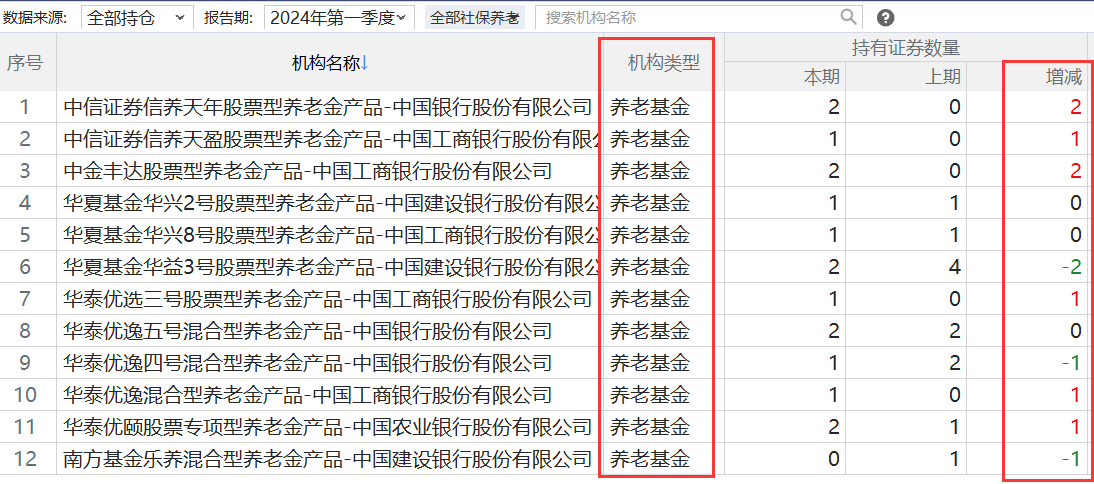1094x484 pixels.
Task: Select 南方基金乐养混合型养老金产品 row
Action: [544, 459]
